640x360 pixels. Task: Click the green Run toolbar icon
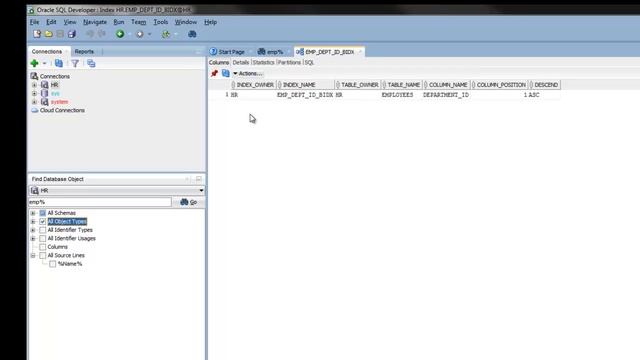120,34
